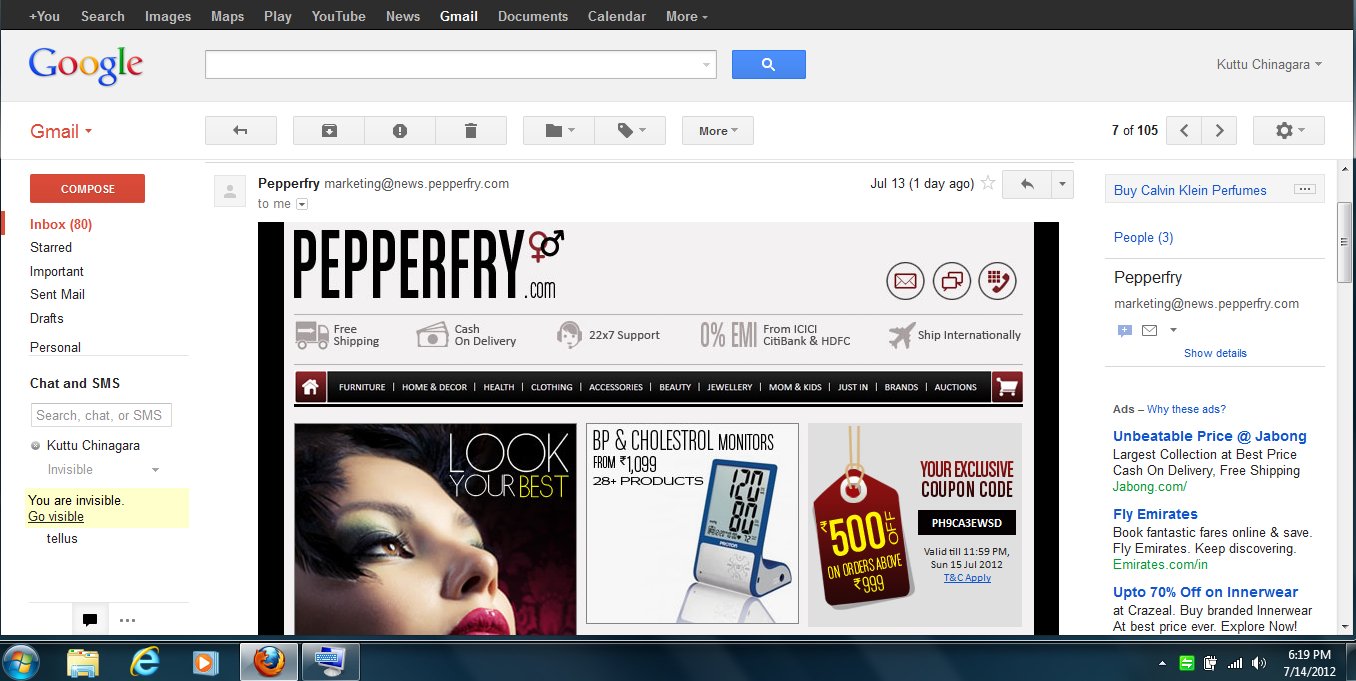1356x681 pixels.
Task: Expand the settings gear menu
Action: tap(1288, 131)
